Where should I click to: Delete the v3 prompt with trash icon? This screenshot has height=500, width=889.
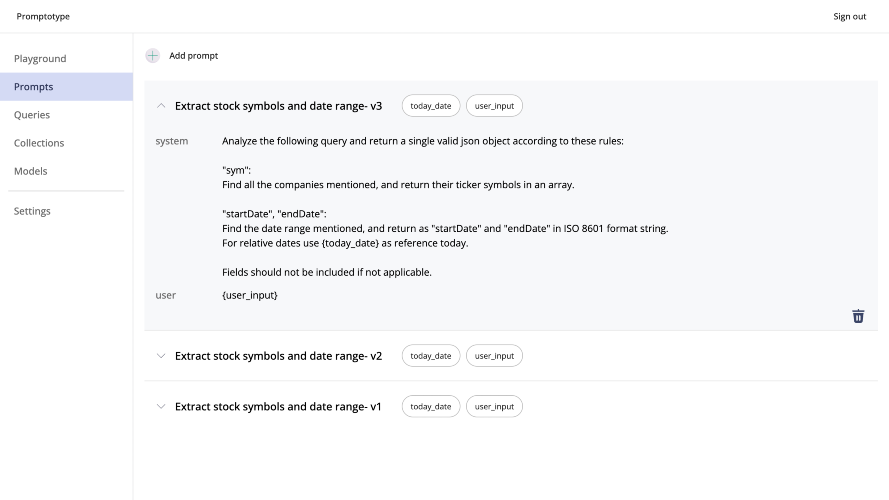pos(858,316)
